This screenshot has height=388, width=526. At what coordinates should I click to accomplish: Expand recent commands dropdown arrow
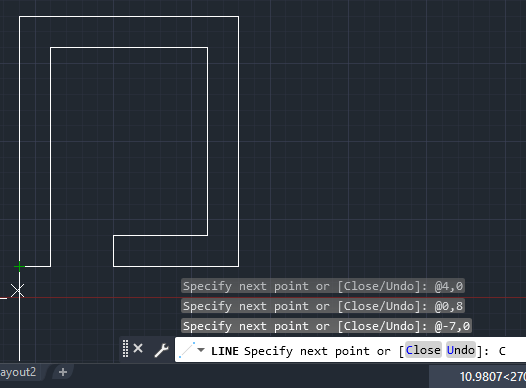(x=201, y=350)
